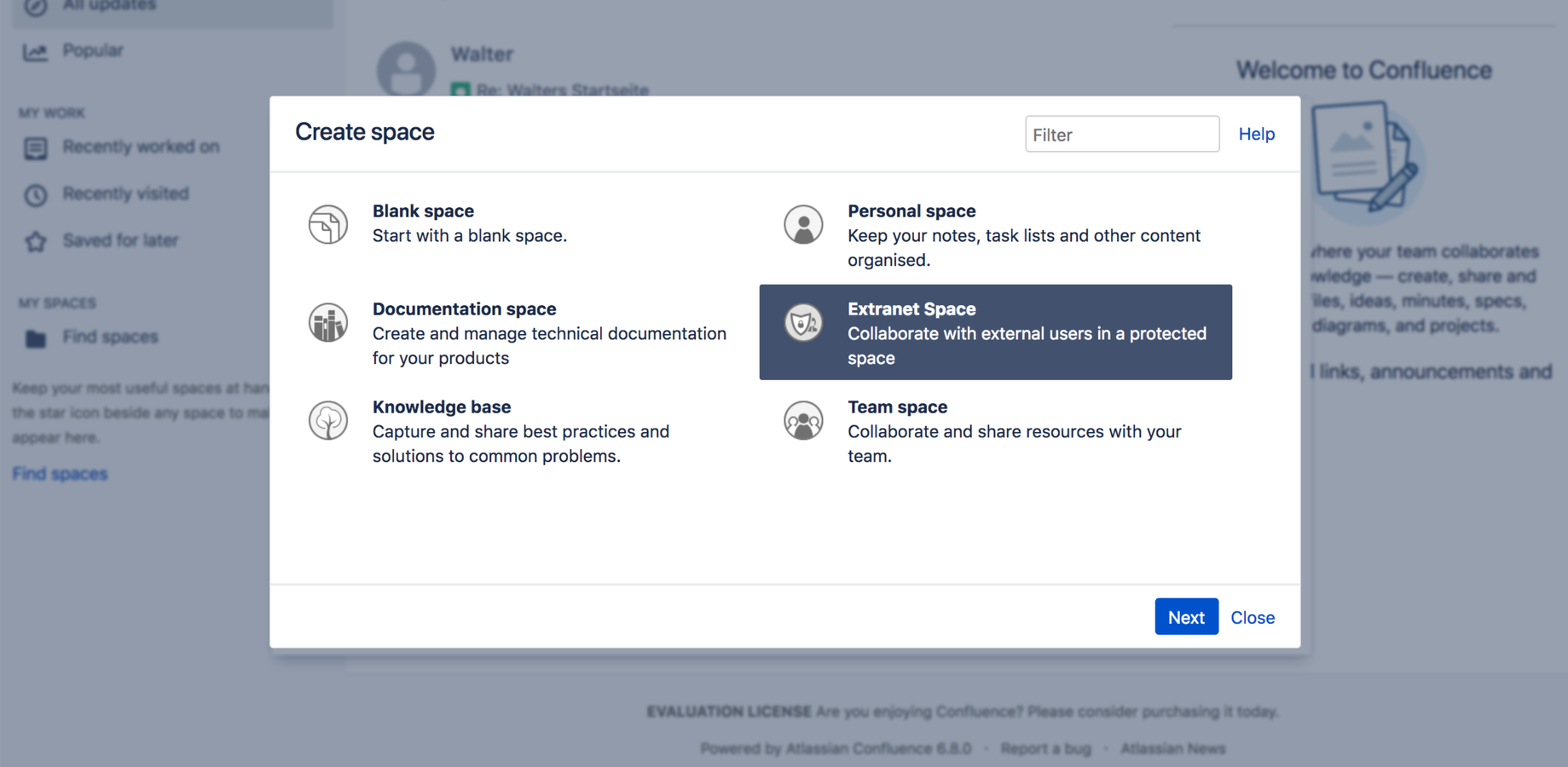Open Find spaces with folder icon
This screenshot has width=1568, height=767.
pyautogui.click(x=110, y=337)
